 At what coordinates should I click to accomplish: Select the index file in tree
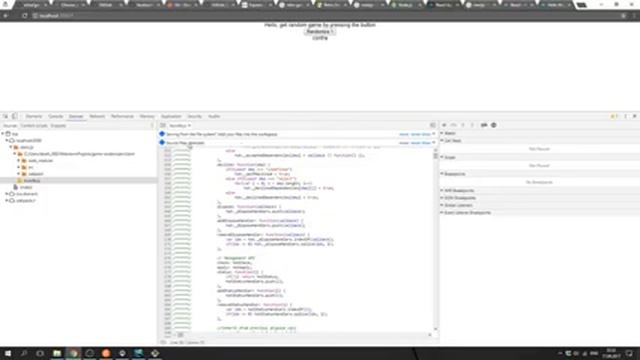point(26,187)
